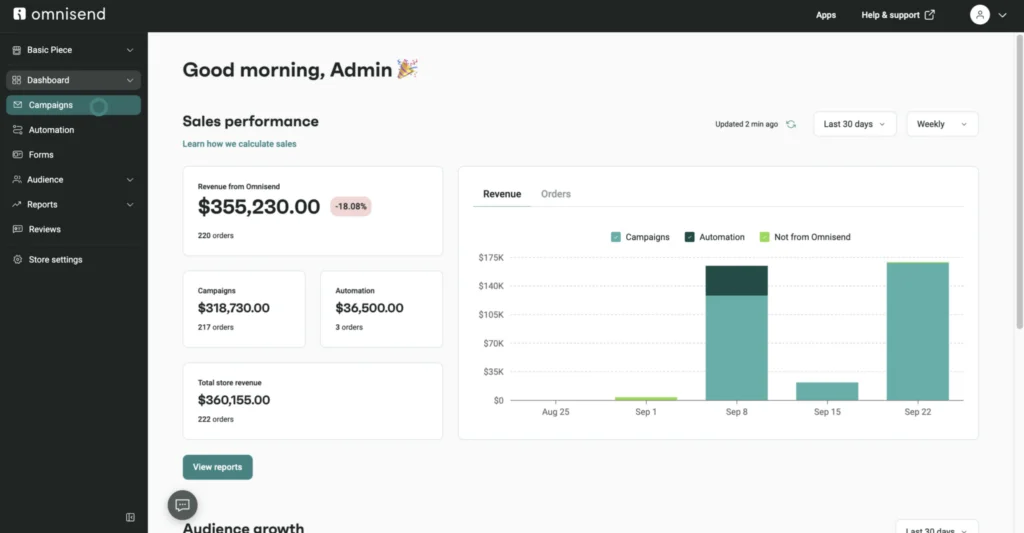Click the Reviews speech icon

coord(18,229)
